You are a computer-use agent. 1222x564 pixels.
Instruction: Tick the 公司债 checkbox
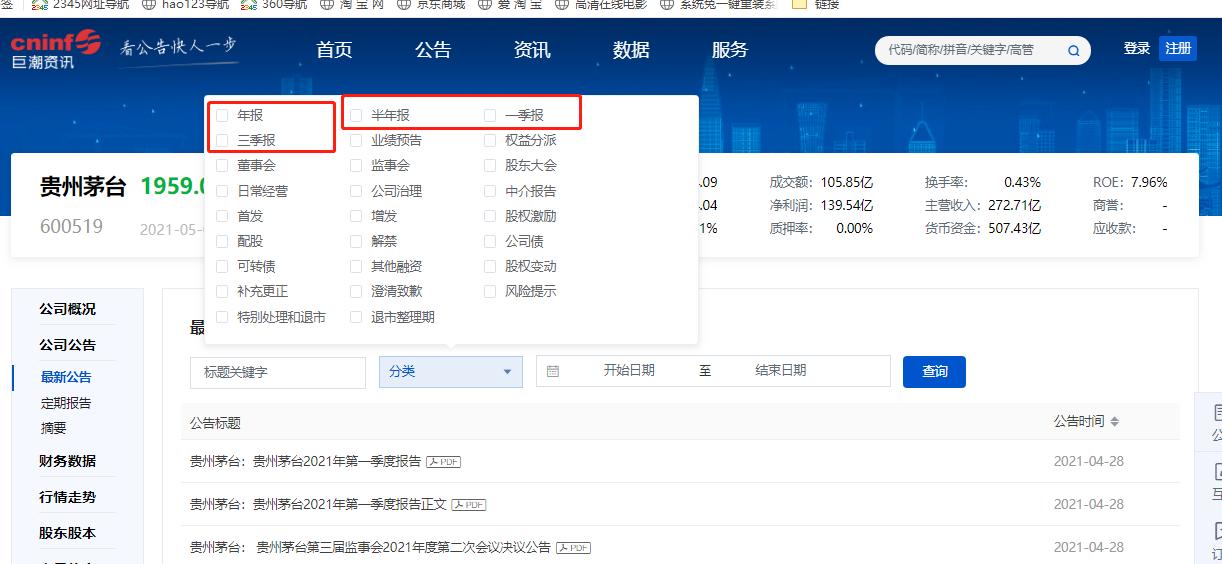tap(490, 242)
